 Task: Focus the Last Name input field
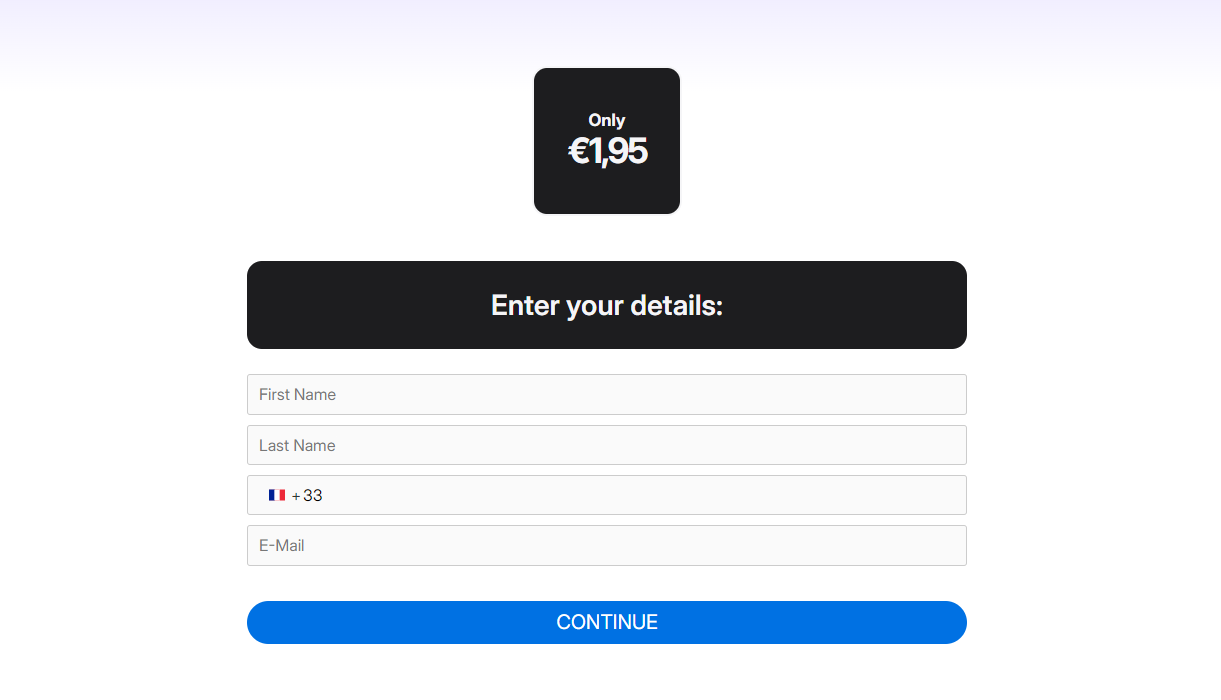[606, 445]
